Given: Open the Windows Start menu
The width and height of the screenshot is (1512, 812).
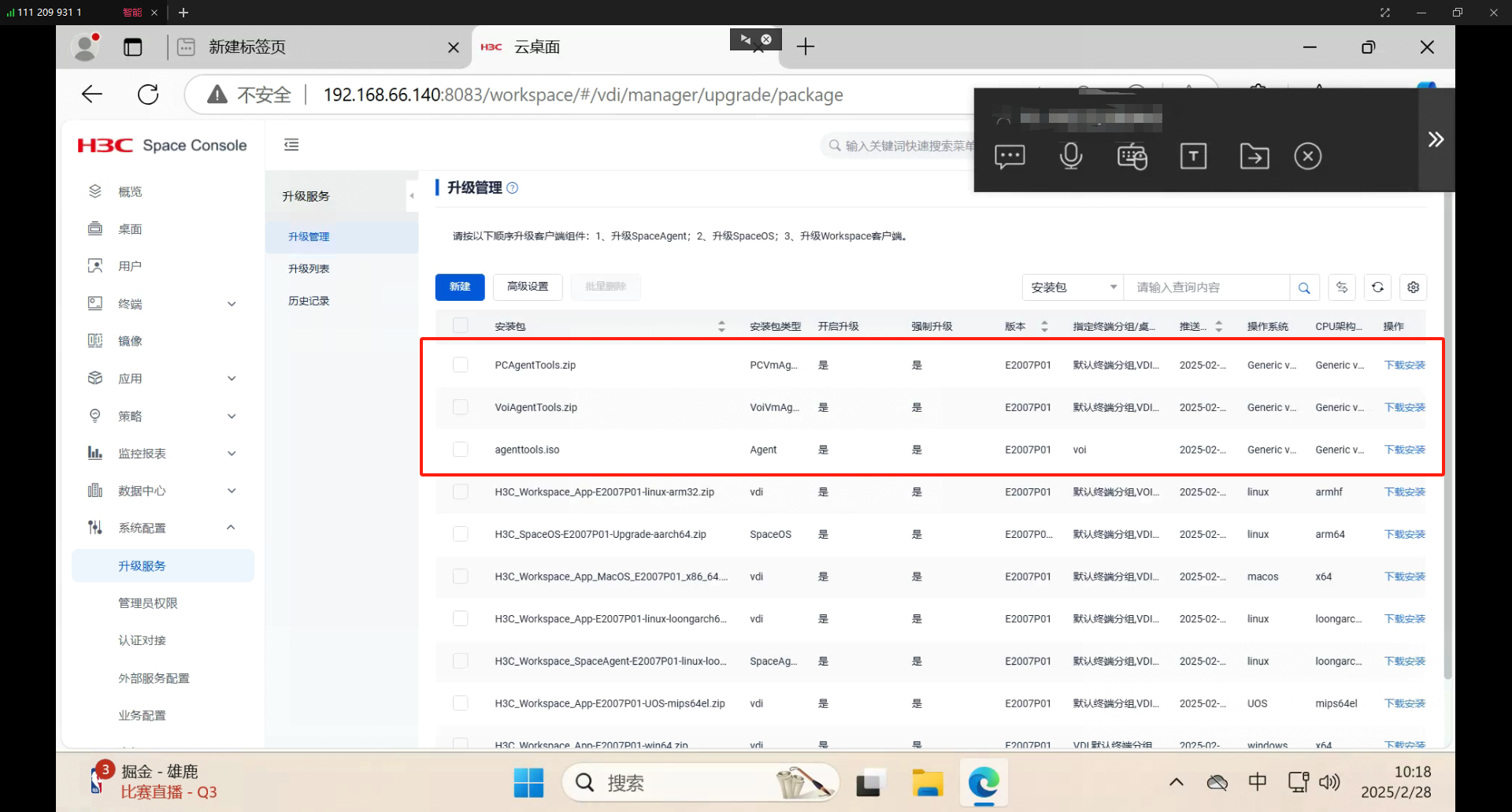Looking at the screenshot, I should coord(528,783).
